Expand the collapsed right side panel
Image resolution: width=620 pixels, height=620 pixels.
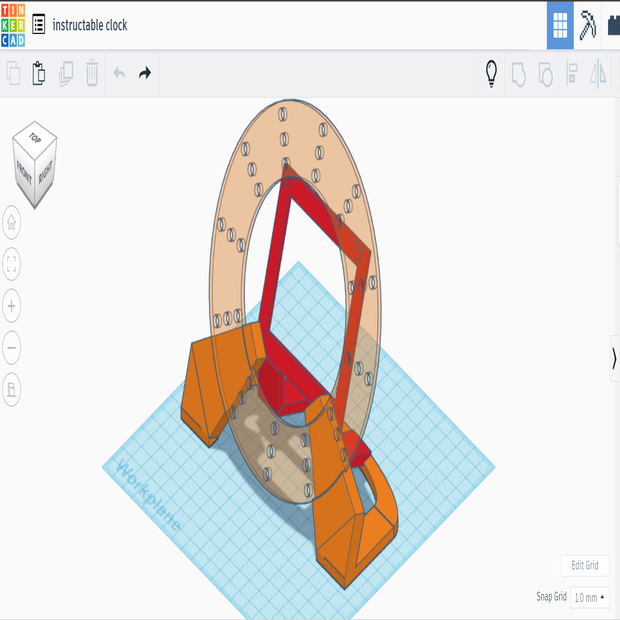613,359
